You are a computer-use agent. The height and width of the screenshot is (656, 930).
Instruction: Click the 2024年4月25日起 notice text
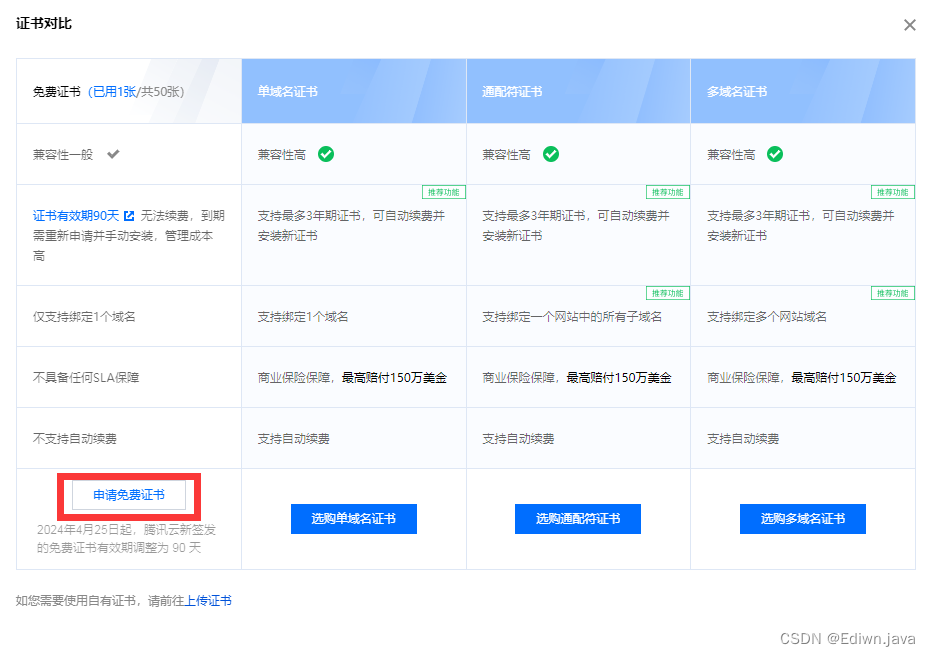click(x=126, y=538)
